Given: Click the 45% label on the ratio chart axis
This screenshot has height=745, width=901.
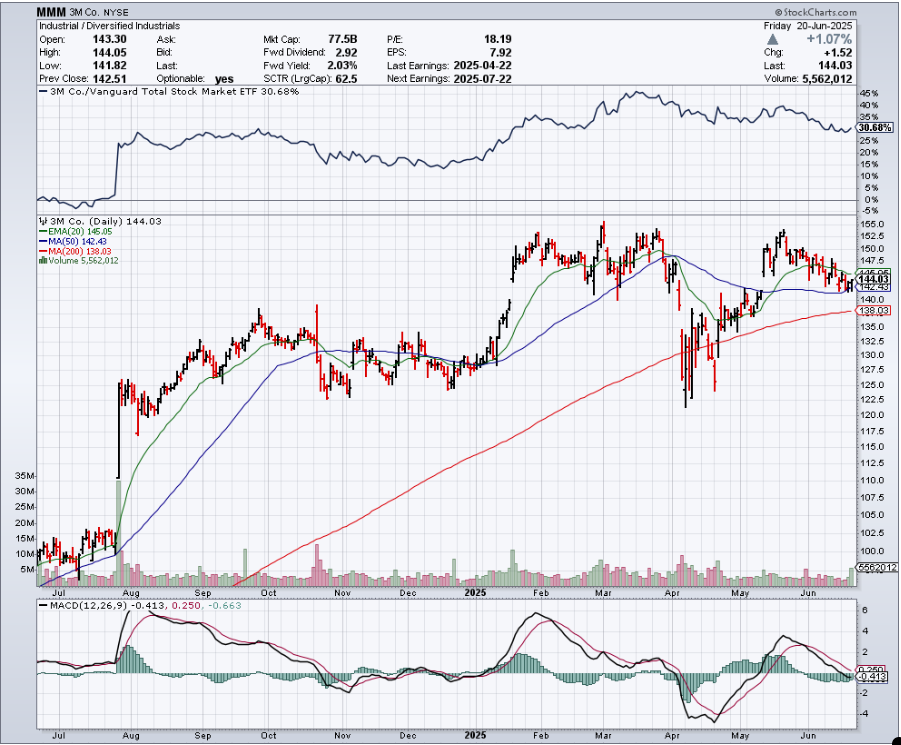Looking at the screenshot, I should (869, 93).
